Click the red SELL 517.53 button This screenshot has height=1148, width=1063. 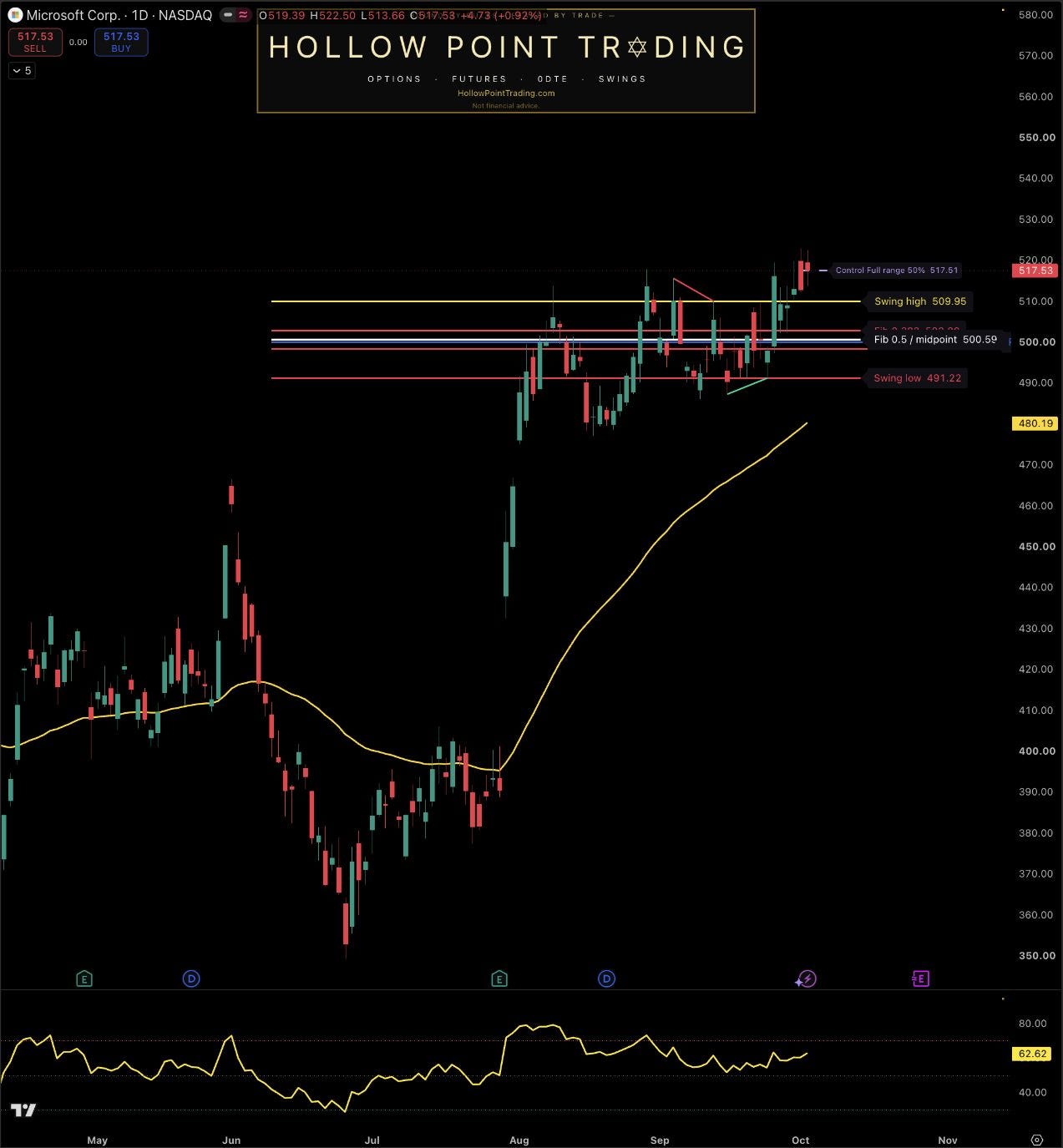[35, 42]
